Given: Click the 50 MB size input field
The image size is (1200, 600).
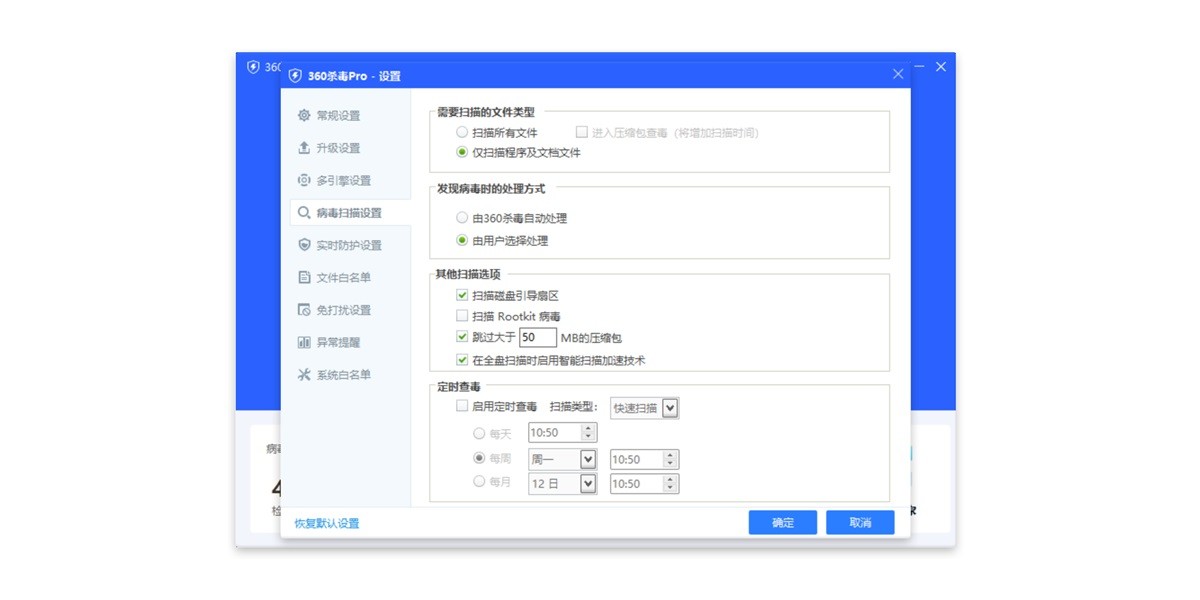Looking at the screenshot, I should point(541,337).
